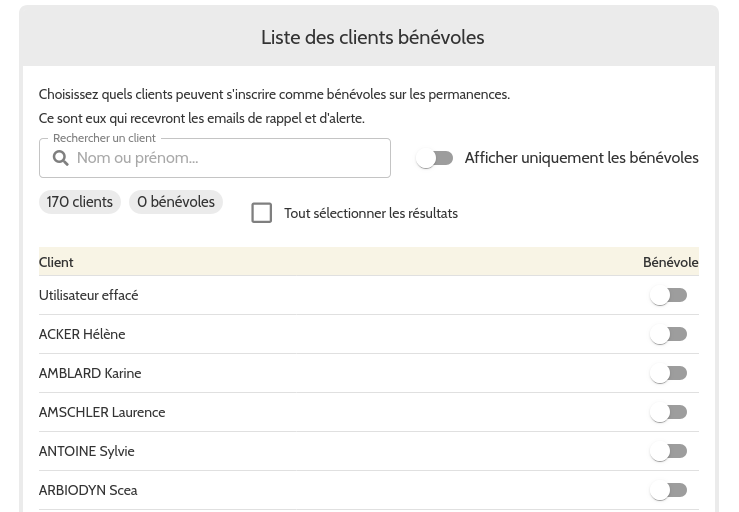
Task: Click the ANTOINE Sylvie client name
Action: (x=86, y=451)
